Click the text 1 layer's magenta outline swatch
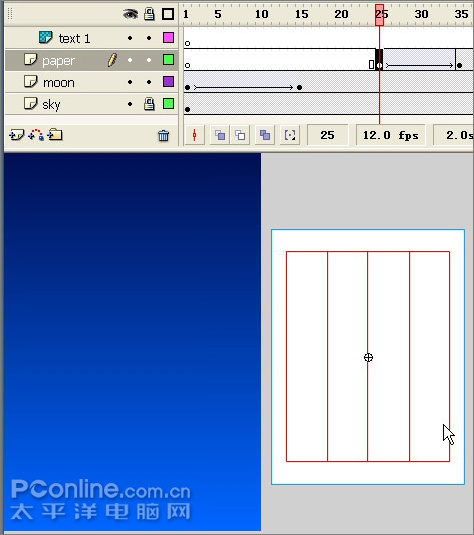Screen dimensions: 474x535 pos(168,38)
